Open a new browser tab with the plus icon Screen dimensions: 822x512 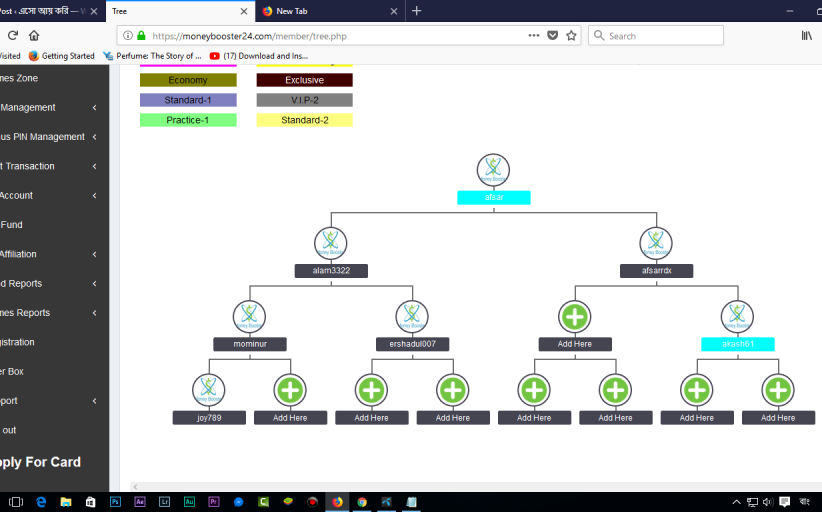tap(417, 11)
